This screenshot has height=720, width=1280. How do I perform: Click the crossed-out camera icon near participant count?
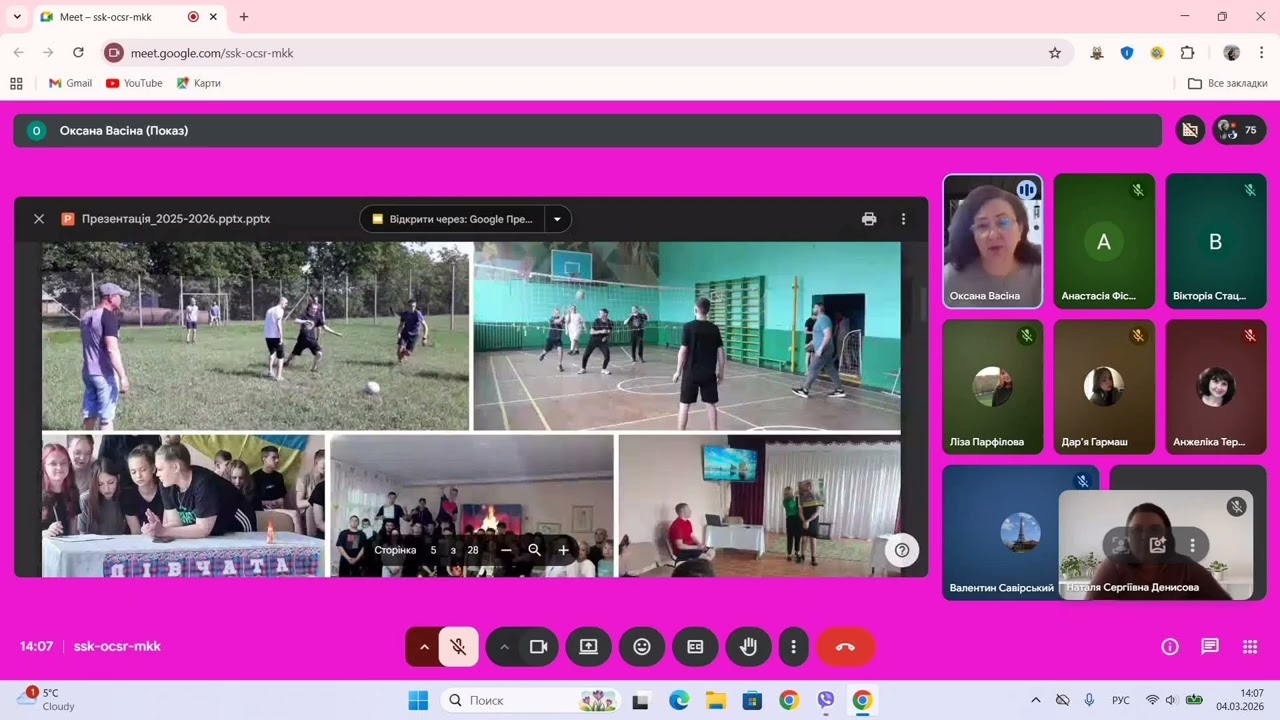tap(1190, 130)
